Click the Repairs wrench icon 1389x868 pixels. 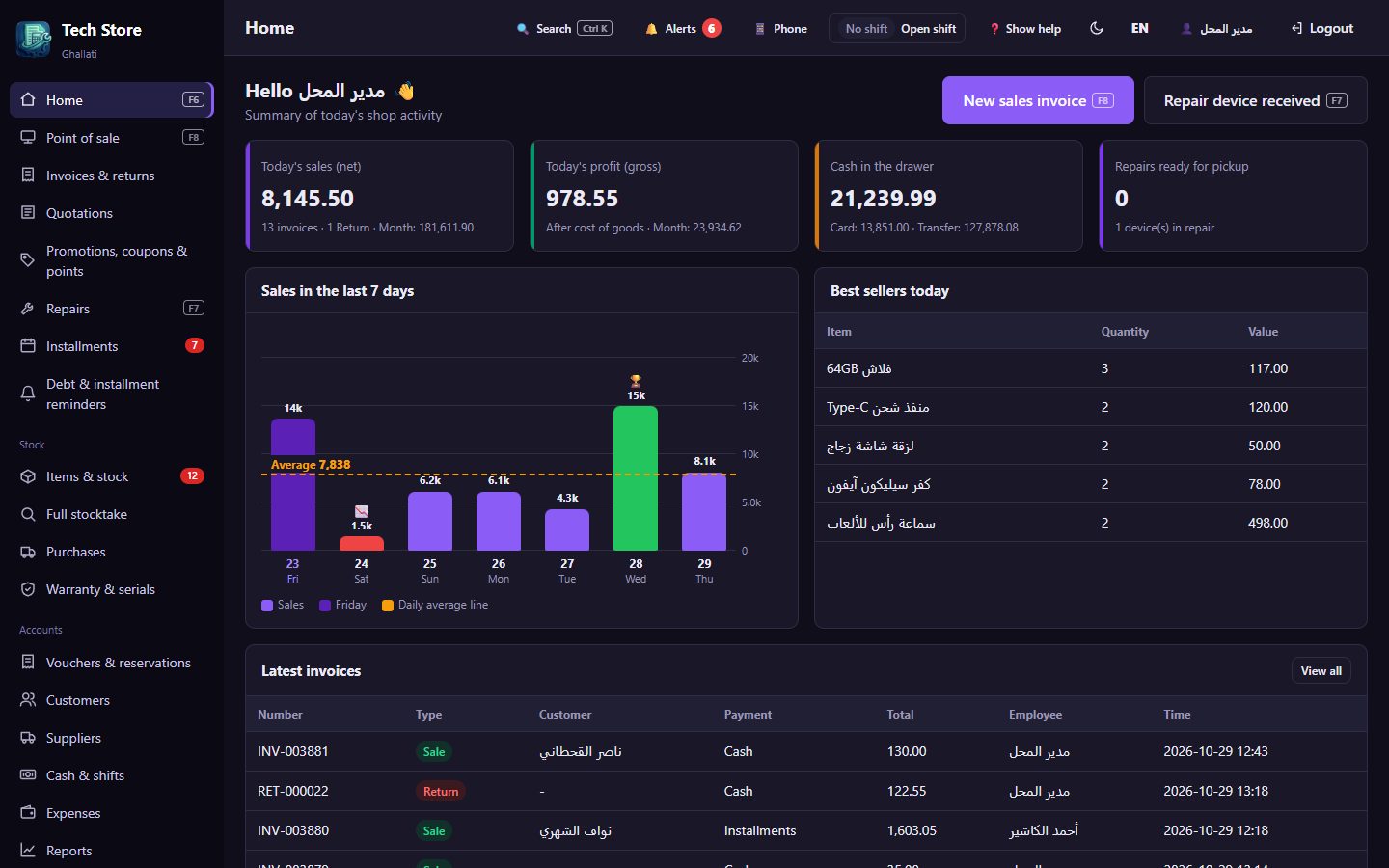(28, 309)
